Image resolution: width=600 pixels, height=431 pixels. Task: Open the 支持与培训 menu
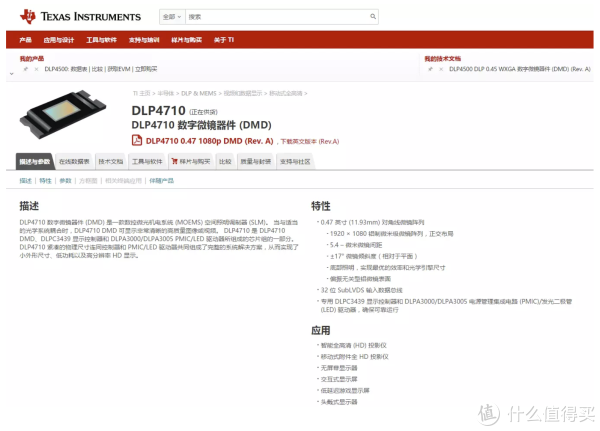pyautogui.click(x=144, y=40)
